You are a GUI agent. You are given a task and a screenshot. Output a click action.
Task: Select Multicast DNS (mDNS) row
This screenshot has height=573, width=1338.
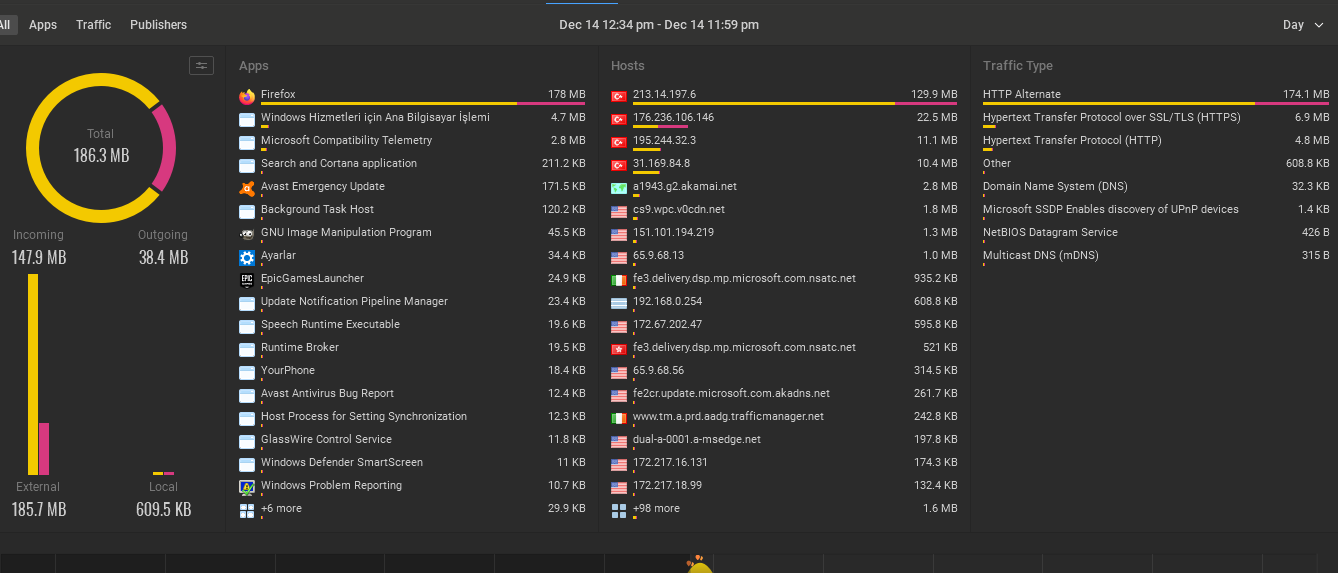pos(1156,256)
